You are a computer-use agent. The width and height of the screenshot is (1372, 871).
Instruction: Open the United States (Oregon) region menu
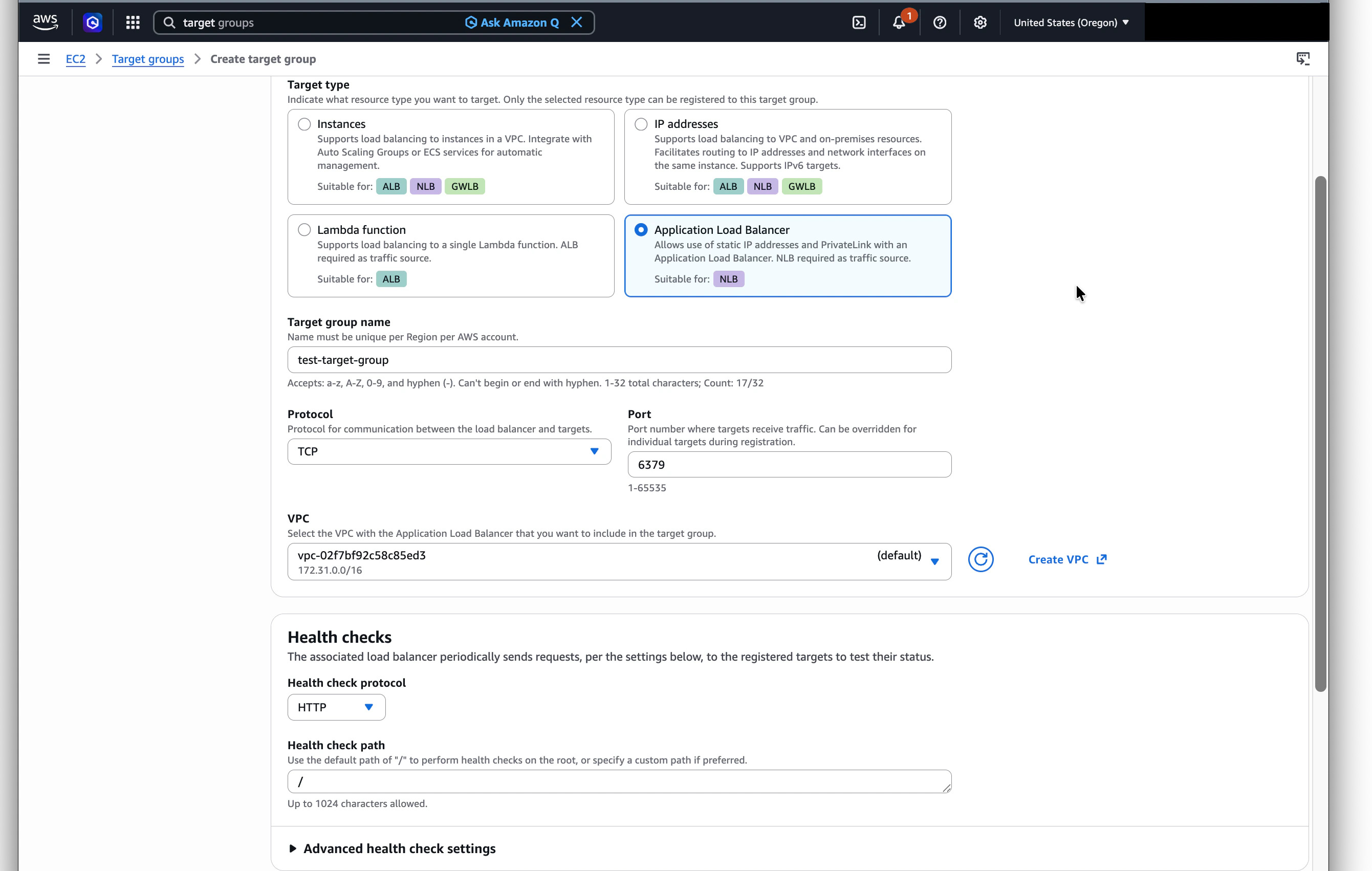(1071, 22)
